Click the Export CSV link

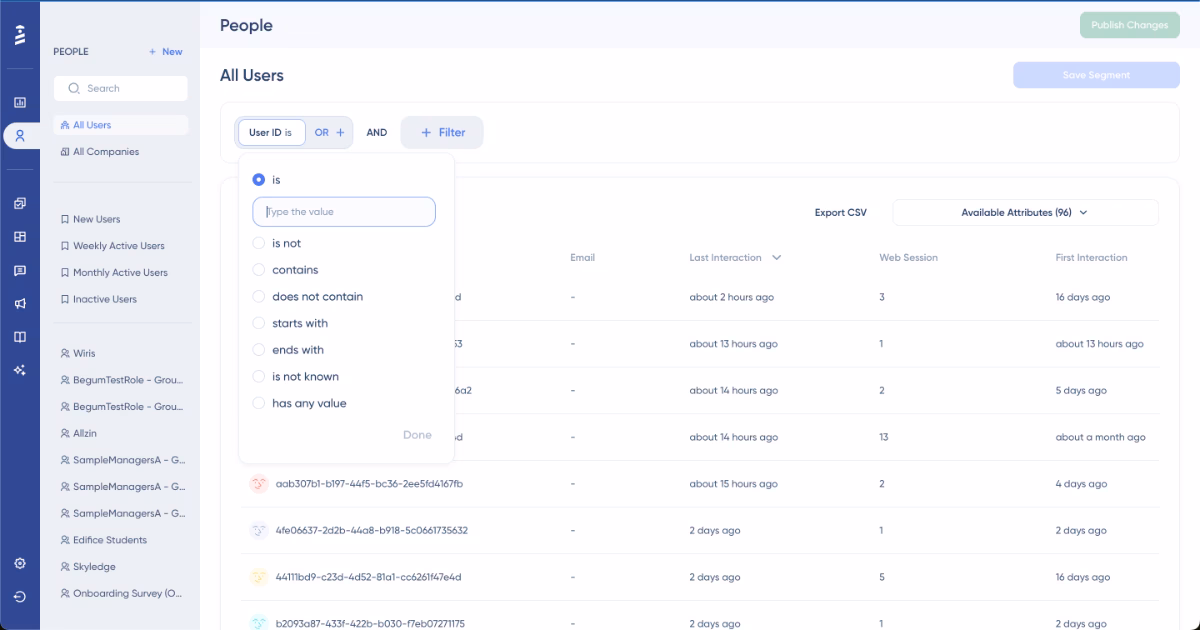pyautogui.click(x=841, y=213)
